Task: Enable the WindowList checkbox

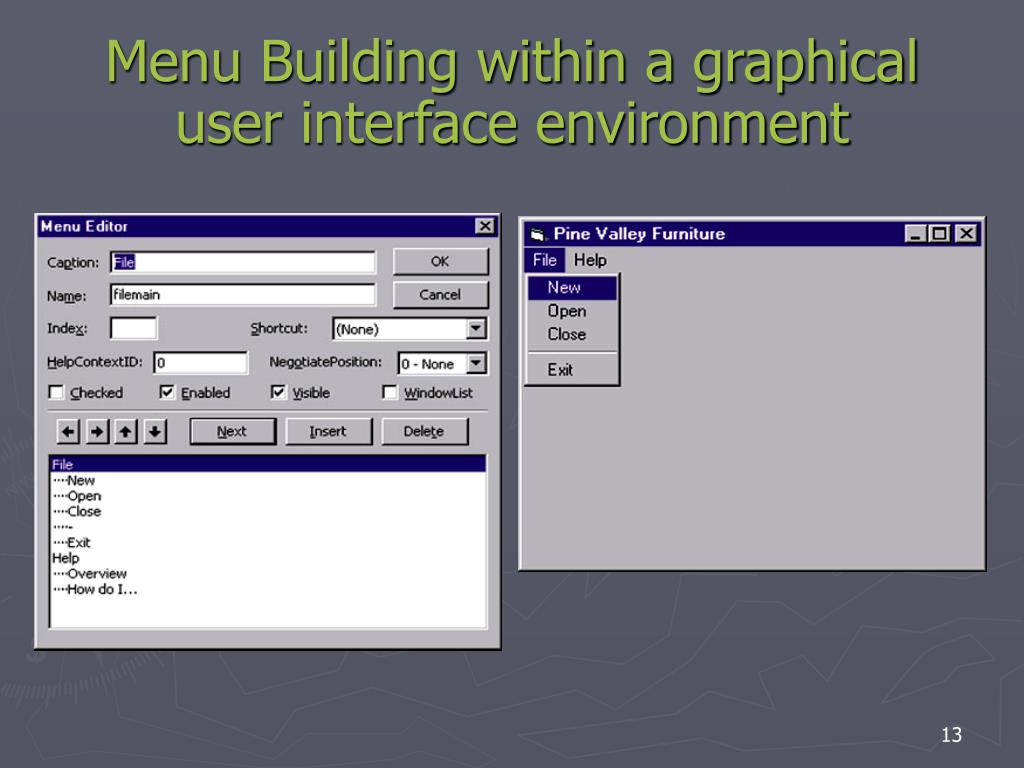Action: point(390,392)
